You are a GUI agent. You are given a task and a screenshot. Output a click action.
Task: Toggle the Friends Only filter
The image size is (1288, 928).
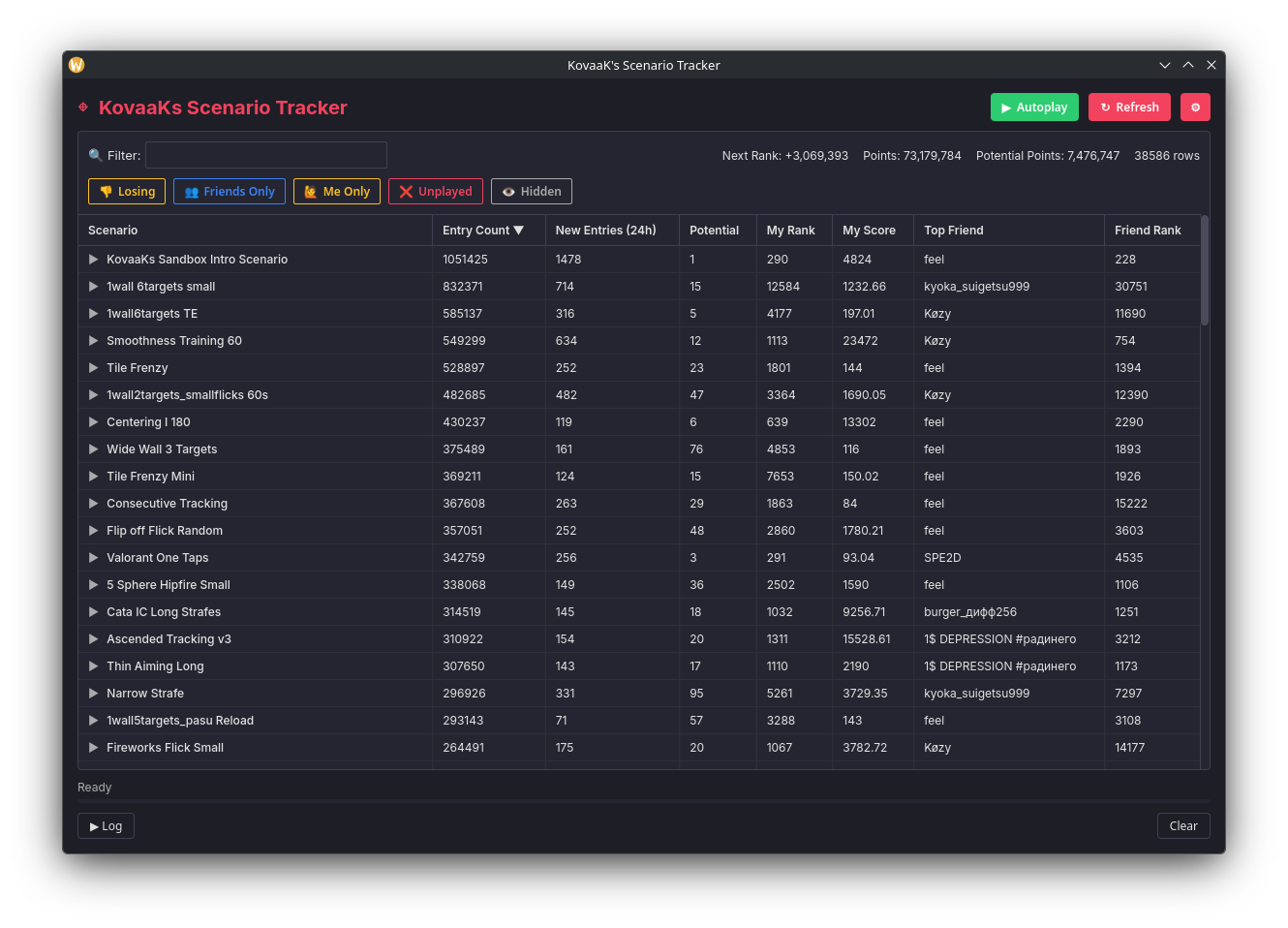click(x=230, y=192)
